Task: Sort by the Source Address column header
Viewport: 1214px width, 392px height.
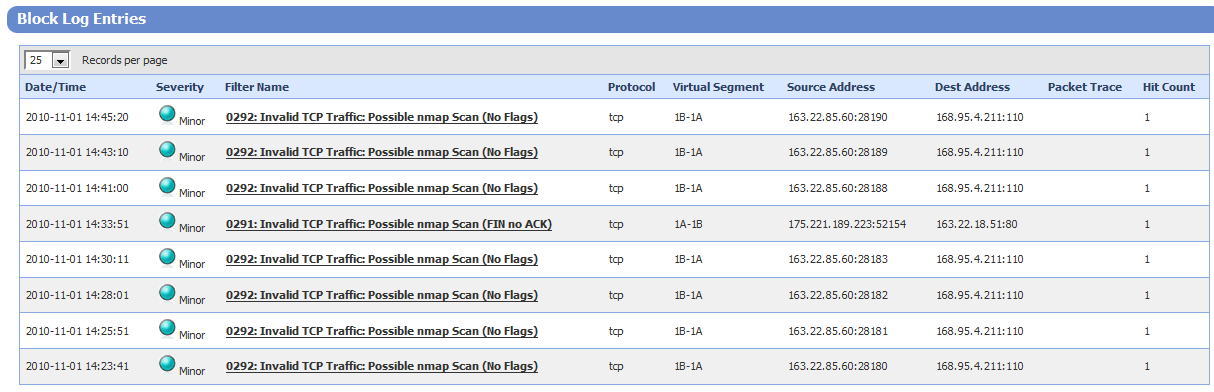Action: pyautogui.click(x=831, y=87)
